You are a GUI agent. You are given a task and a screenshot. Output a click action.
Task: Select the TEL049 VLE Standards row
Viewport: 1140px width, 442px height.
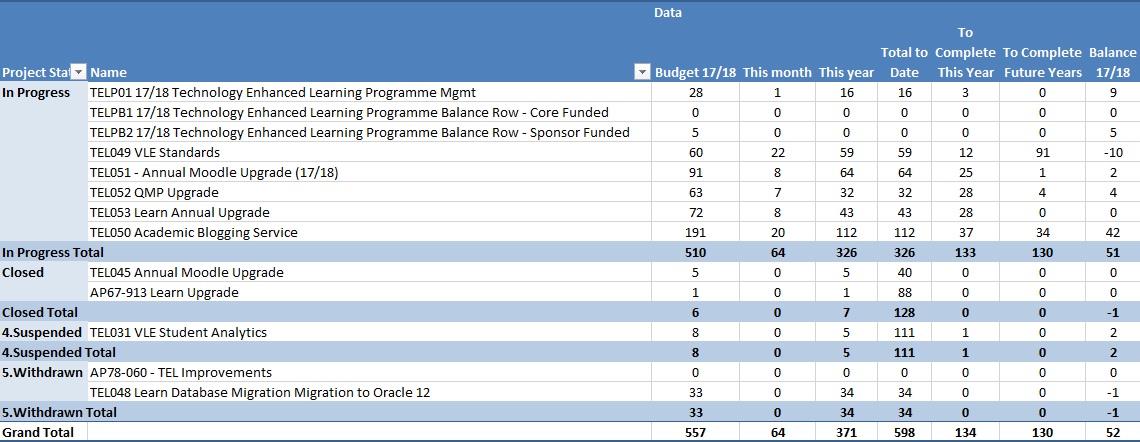(x=155, y=152)
